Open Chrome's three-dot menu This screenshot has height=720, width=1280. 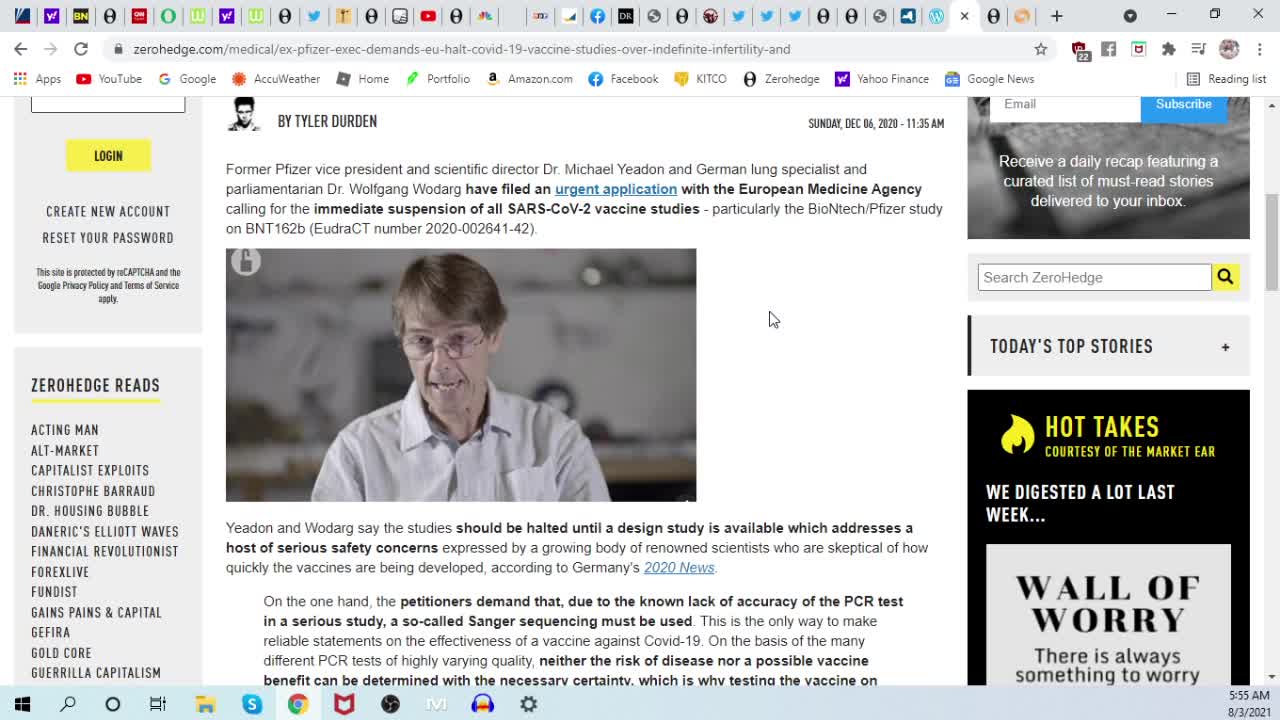pos(1258,49)
